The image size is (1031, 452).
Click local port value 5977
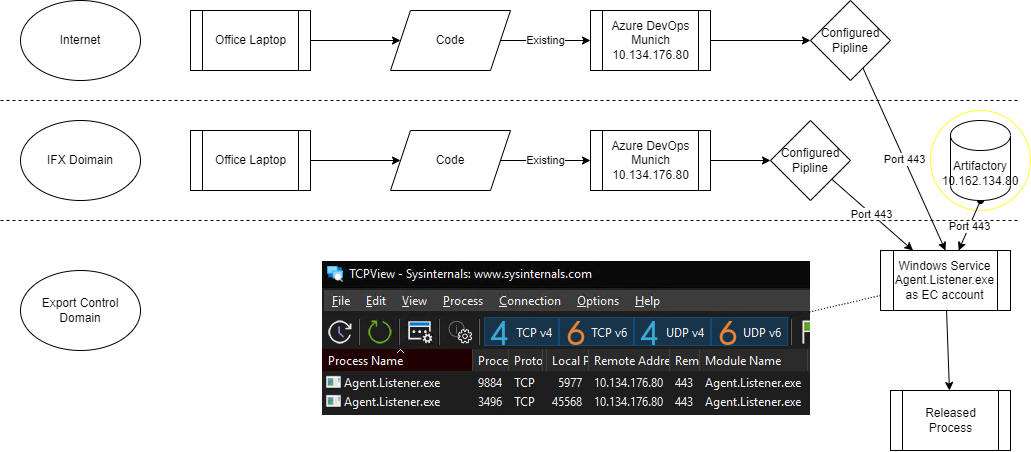[569, 382]
